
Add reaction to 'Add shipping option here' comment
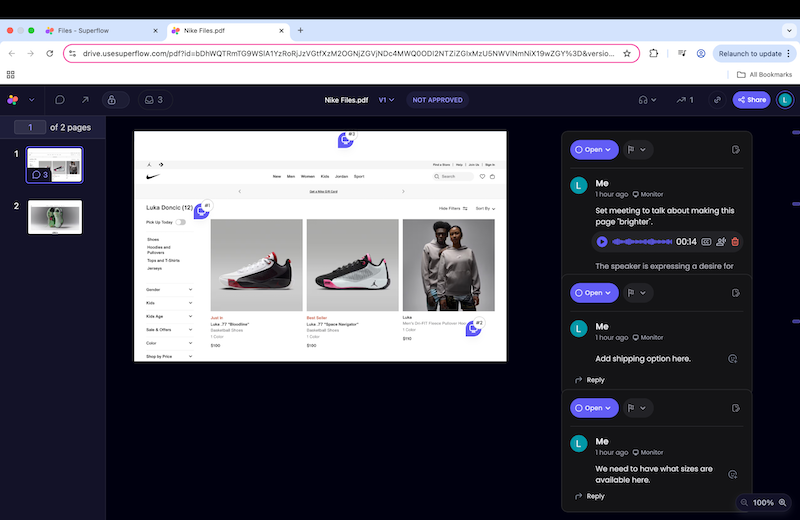pos(733,359)
